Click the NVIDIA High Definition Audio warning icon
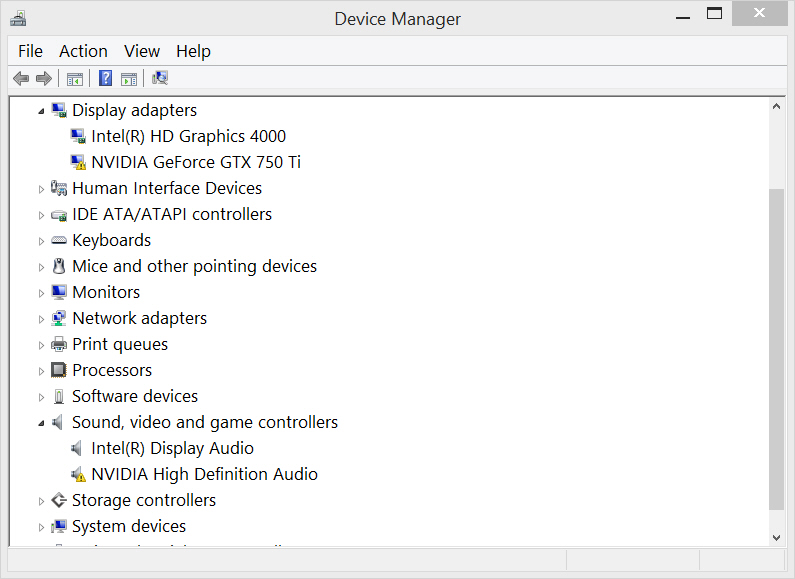 pos(78,475)
